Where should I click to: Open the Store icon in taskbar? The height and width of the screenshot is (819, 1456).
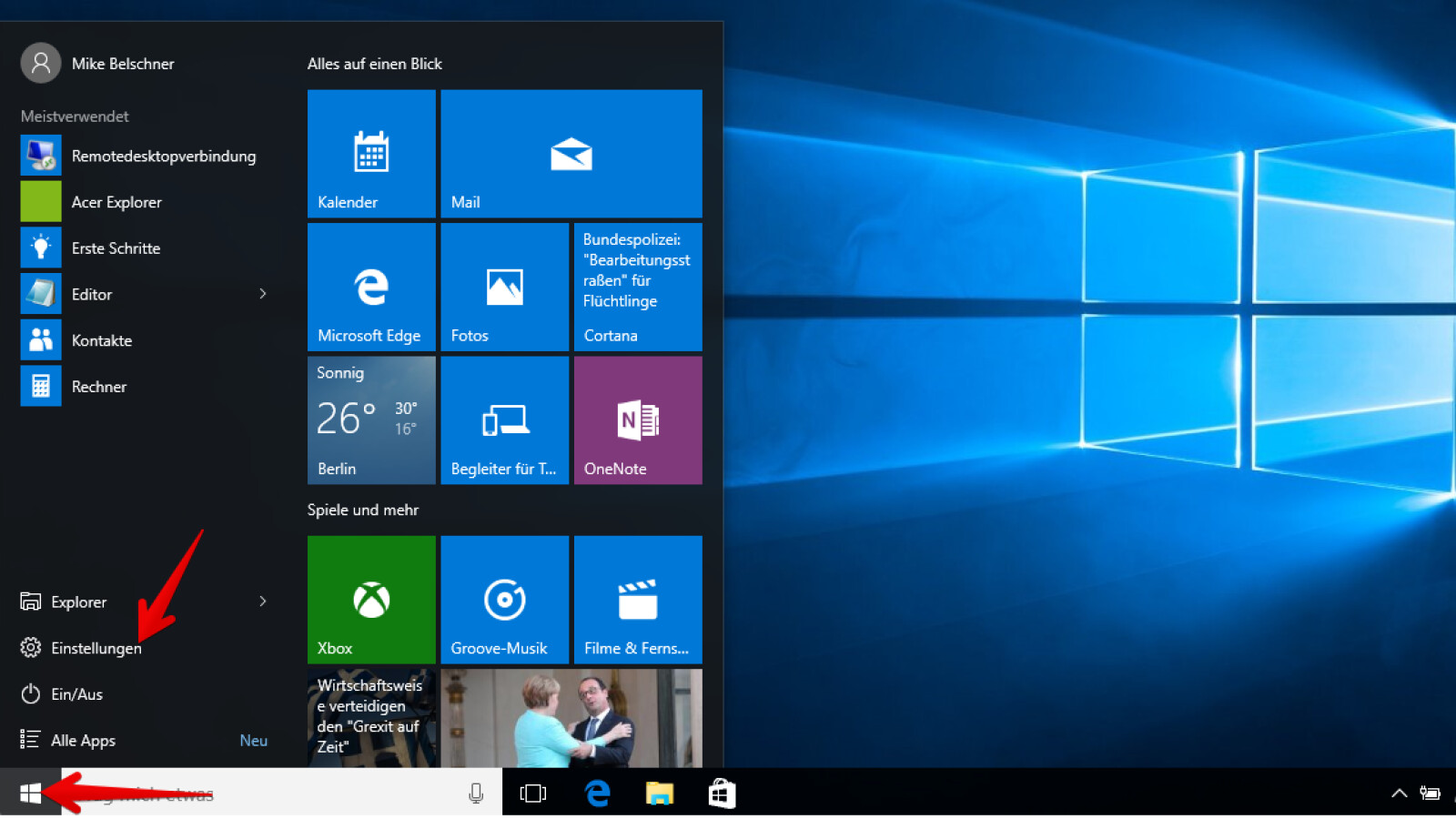pyautogui.click(x=722, y=794)
